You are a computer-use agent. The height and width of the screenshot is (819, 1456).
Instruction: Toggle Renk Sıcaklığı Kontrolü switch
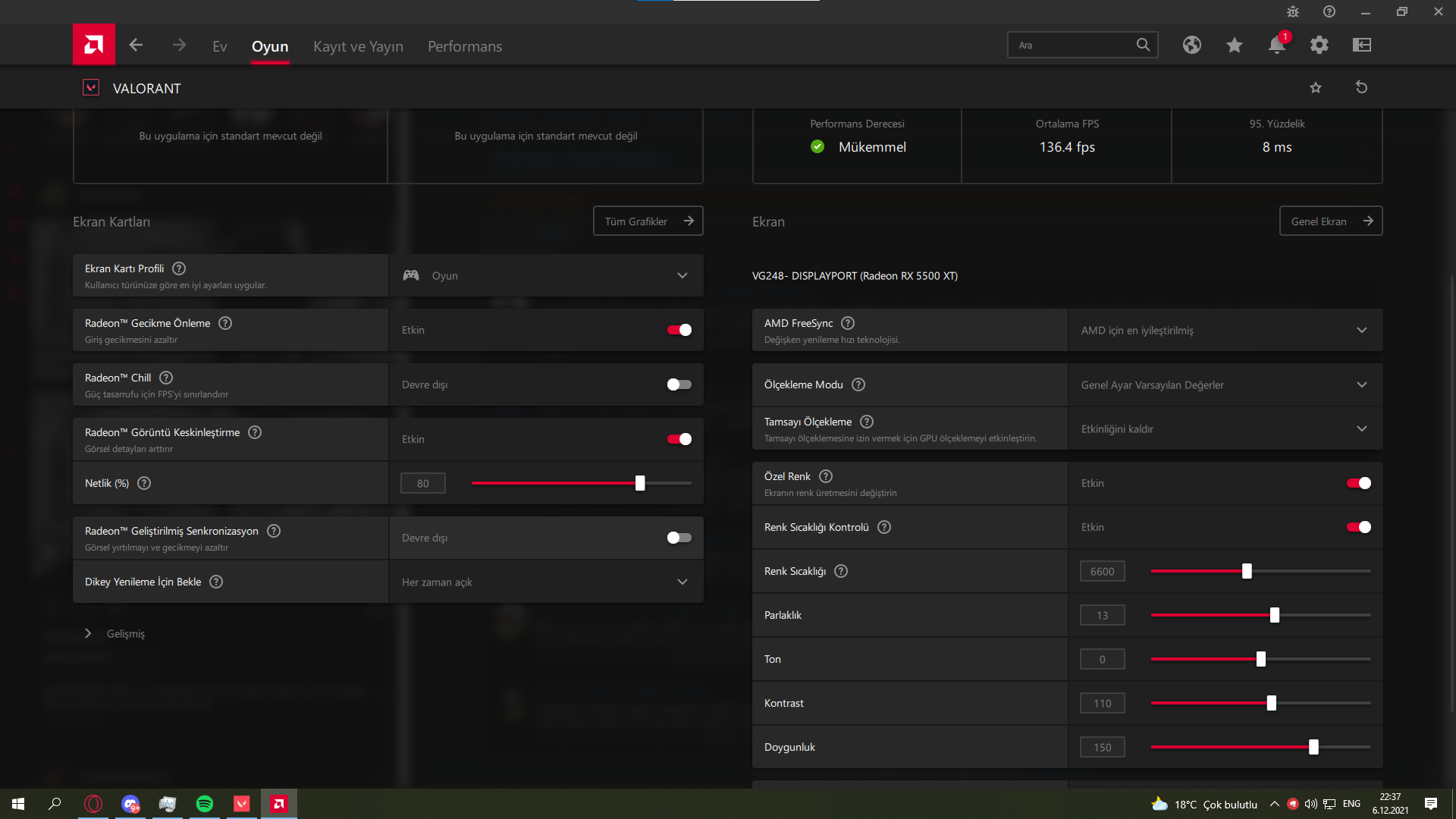1358,527
